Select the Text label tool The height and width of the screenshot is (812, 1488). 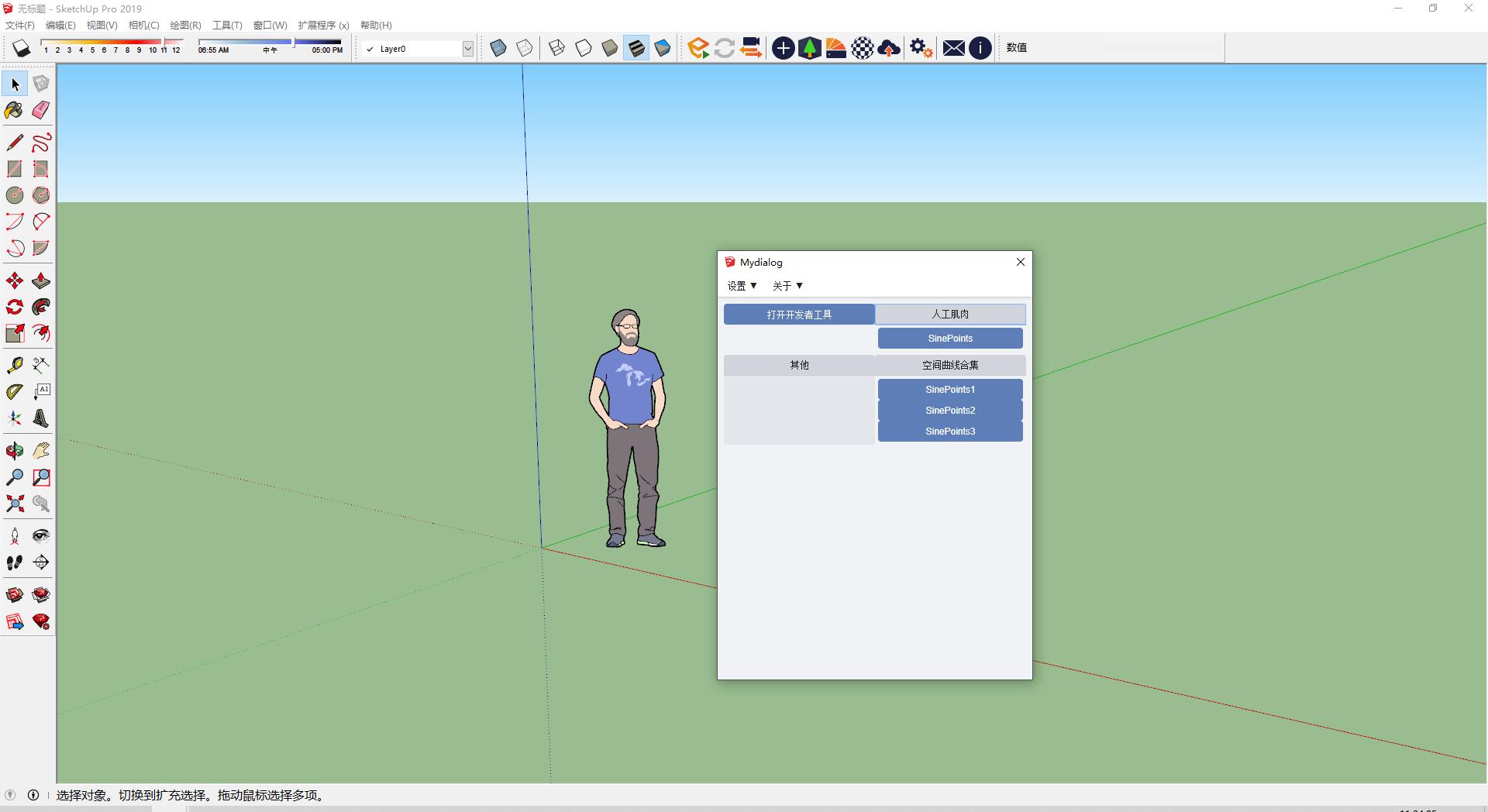41,391
